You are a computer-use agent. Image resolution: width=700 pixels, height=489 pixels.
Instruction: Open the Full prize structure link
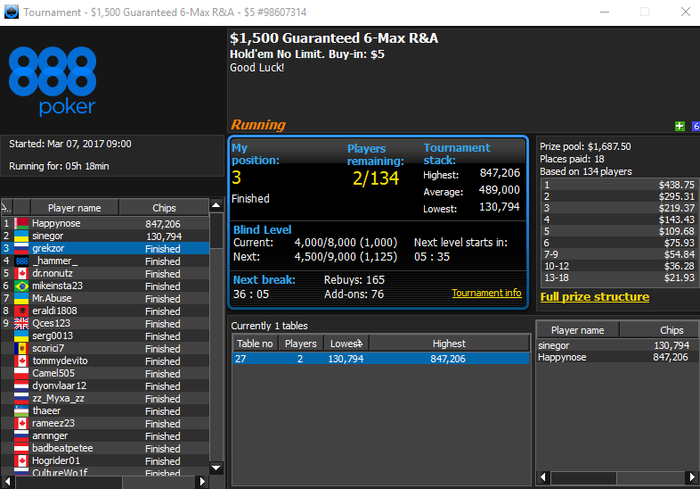coord(595,297)
